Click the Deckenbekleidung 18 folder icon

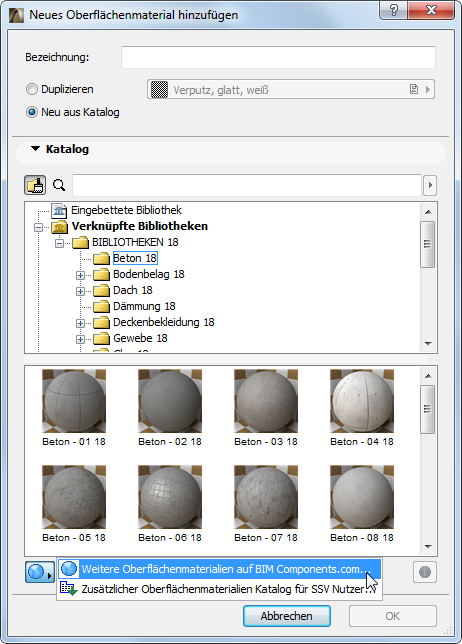click(101, 323)
